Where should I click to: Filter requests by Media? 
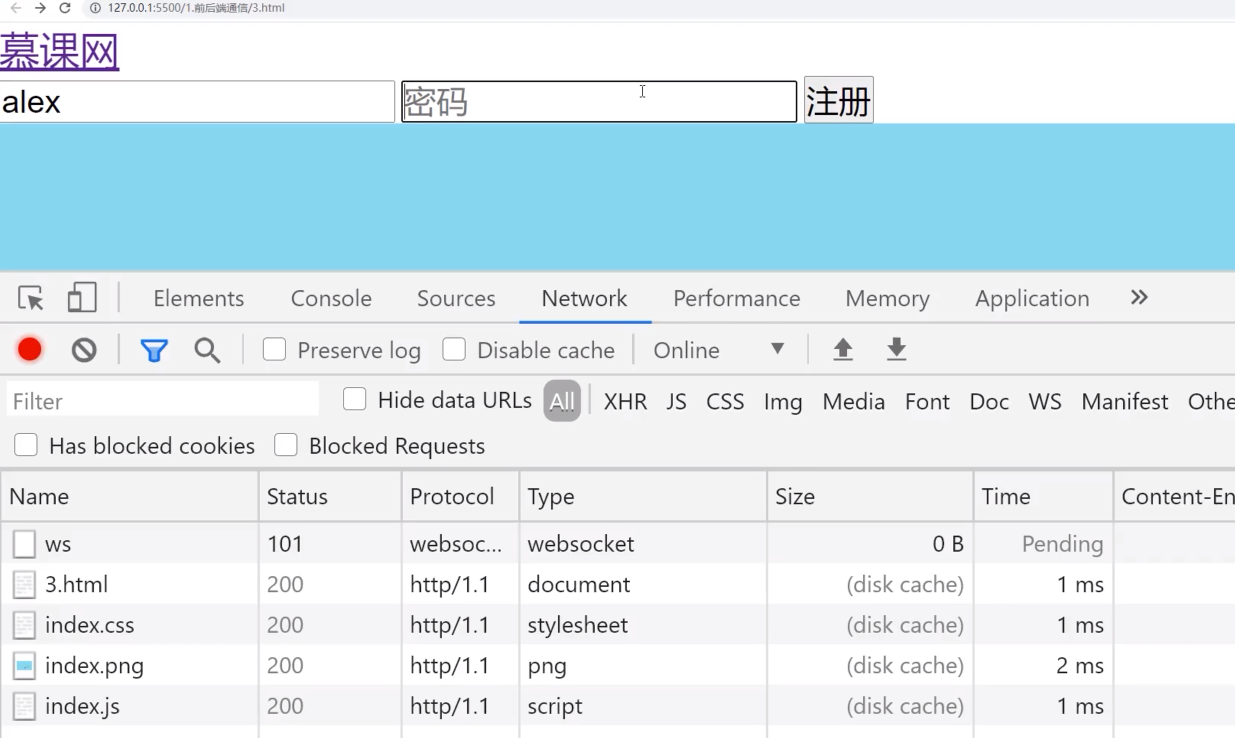[x=853, y=401]
